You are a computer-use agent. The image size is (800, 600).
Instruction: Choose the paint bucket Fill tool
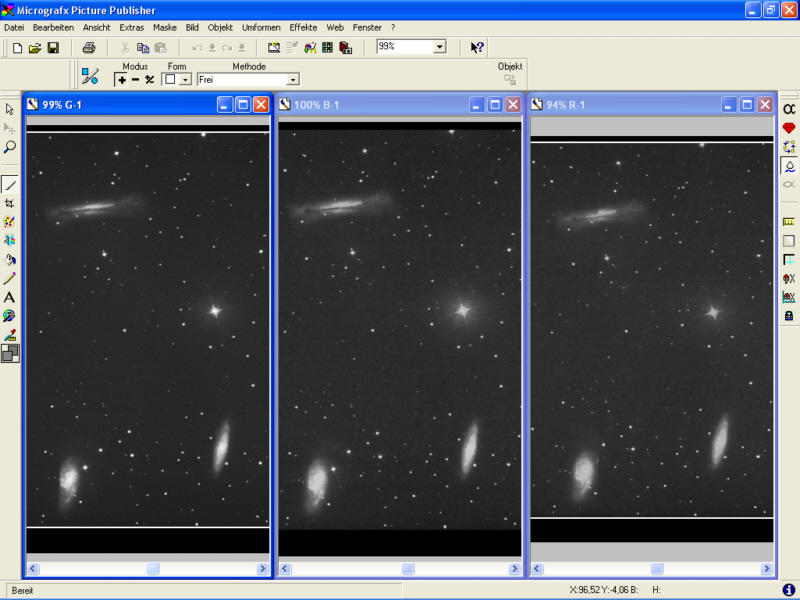coord(10,259)
